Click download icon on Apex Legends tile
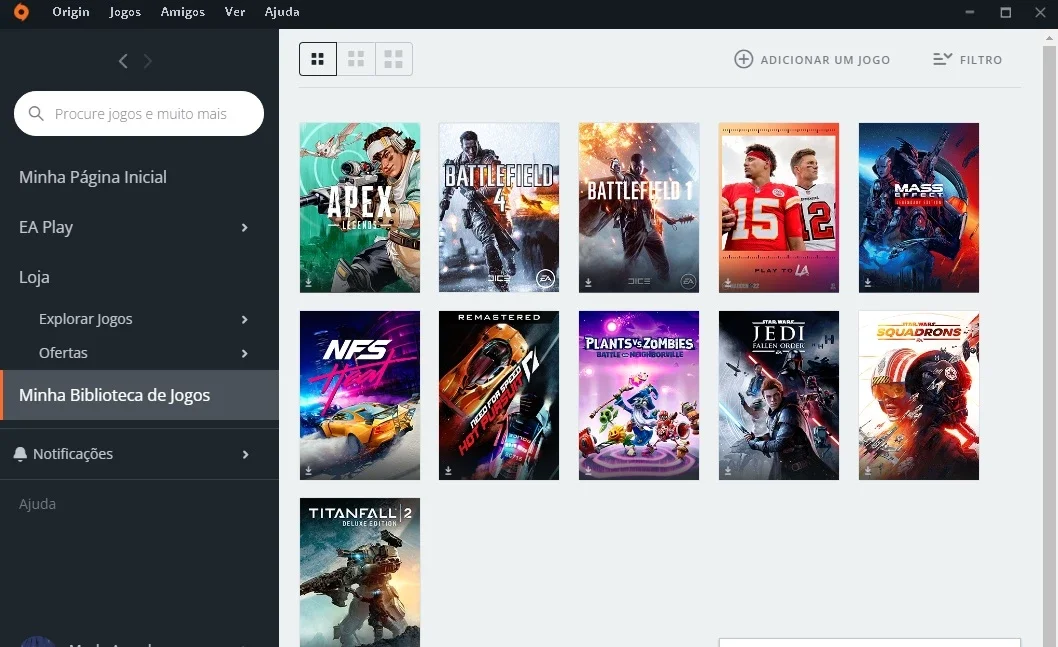Screen dimensions: 1058x647 click(308, 283)
